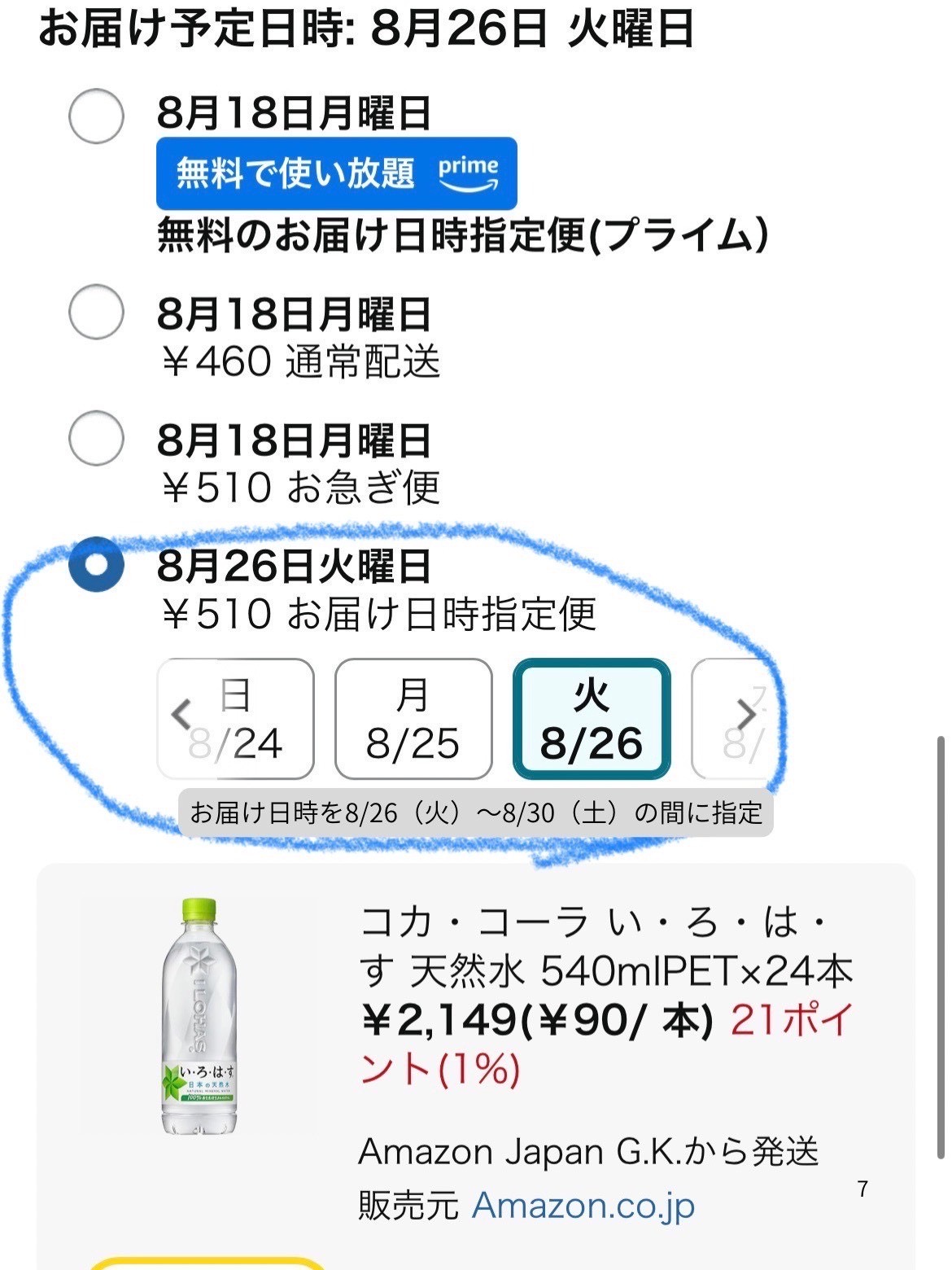Select the 火 8/26 date tile
This screenshot has width=952, height=1270.
(592, 719)
